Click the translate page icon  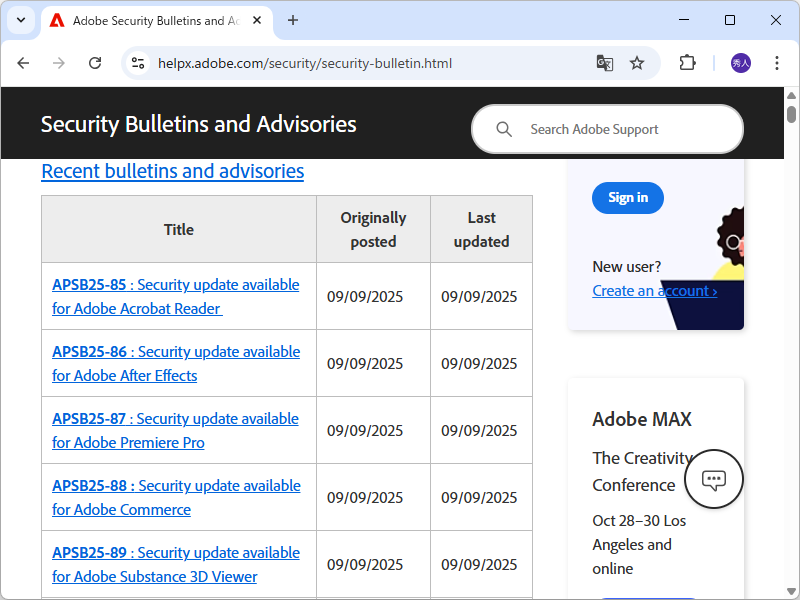pyautogui.click(x=604, y=63)
